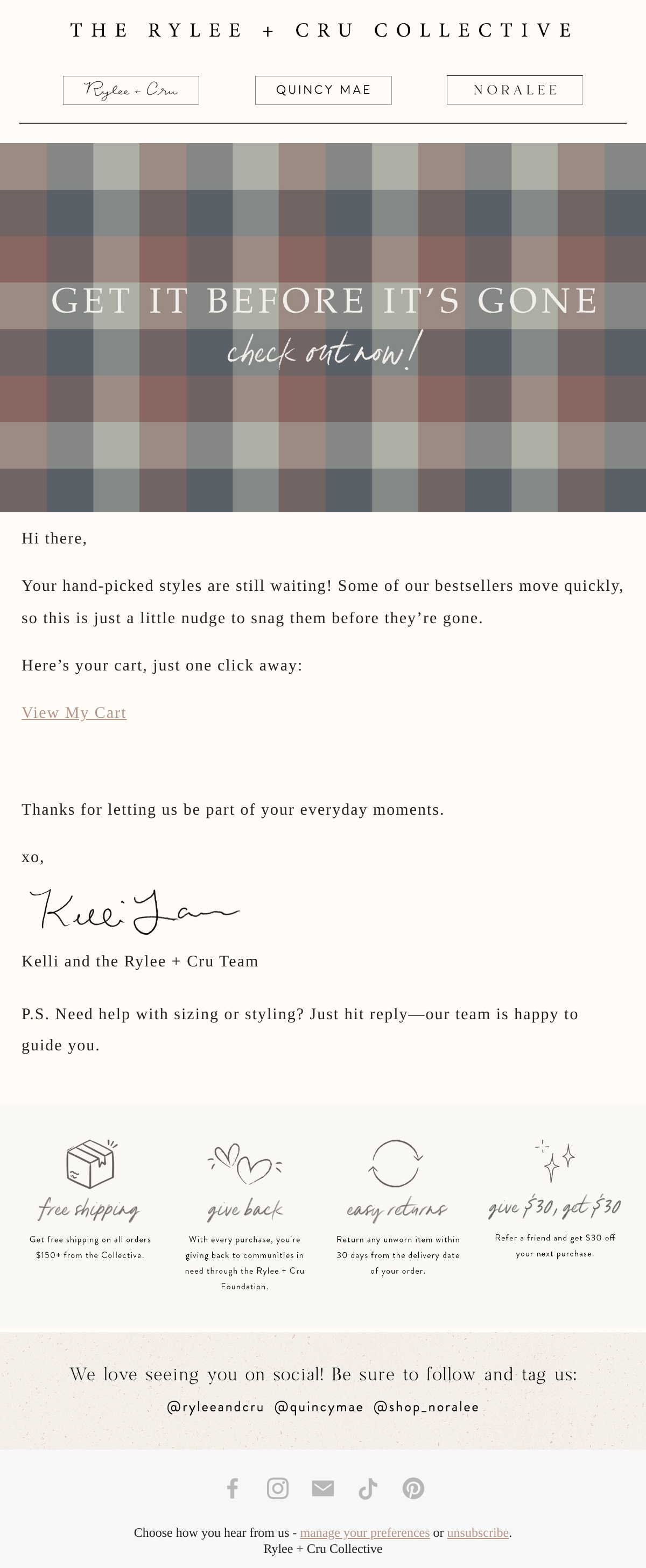The image size is (646, 1568).
Task: Open the Instagram social icon
Action: point(278,1488)
